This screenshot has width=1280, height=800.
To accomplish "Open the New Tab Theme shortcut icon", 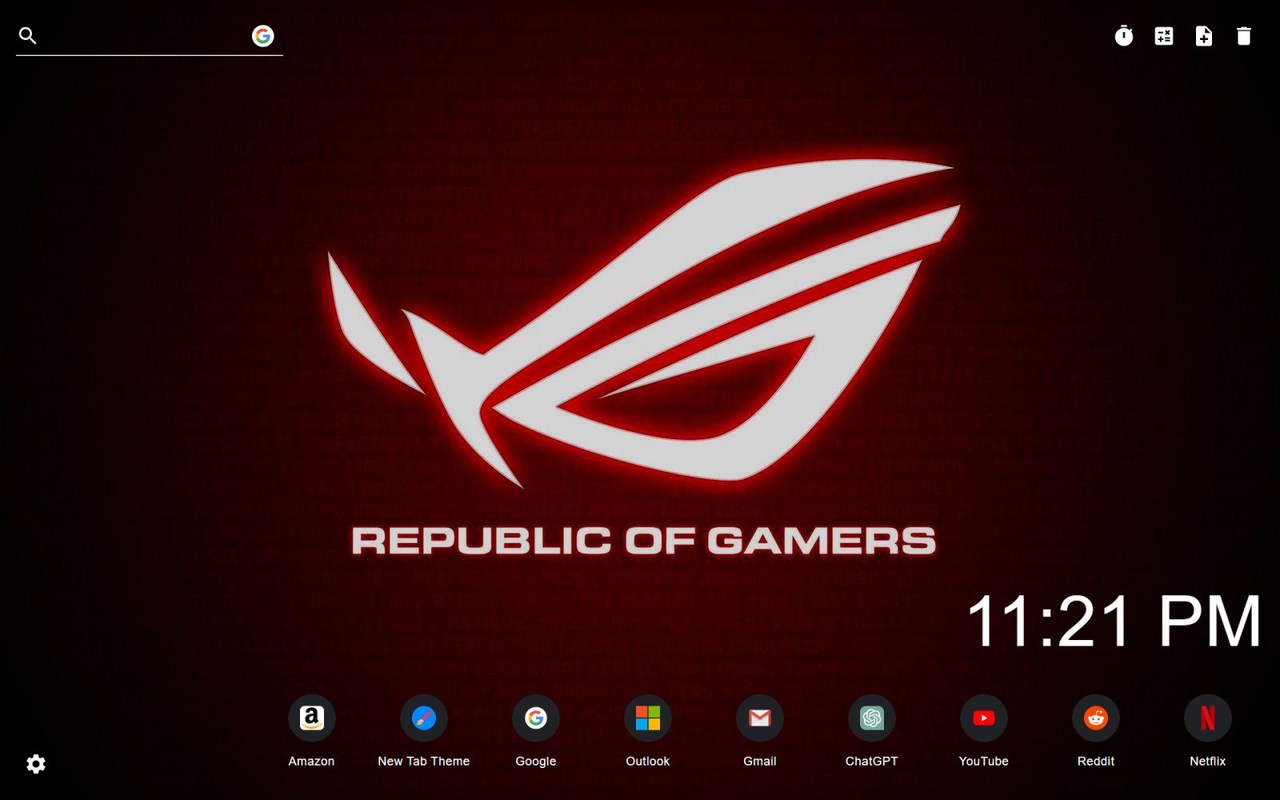I will [x=424, y=718].
